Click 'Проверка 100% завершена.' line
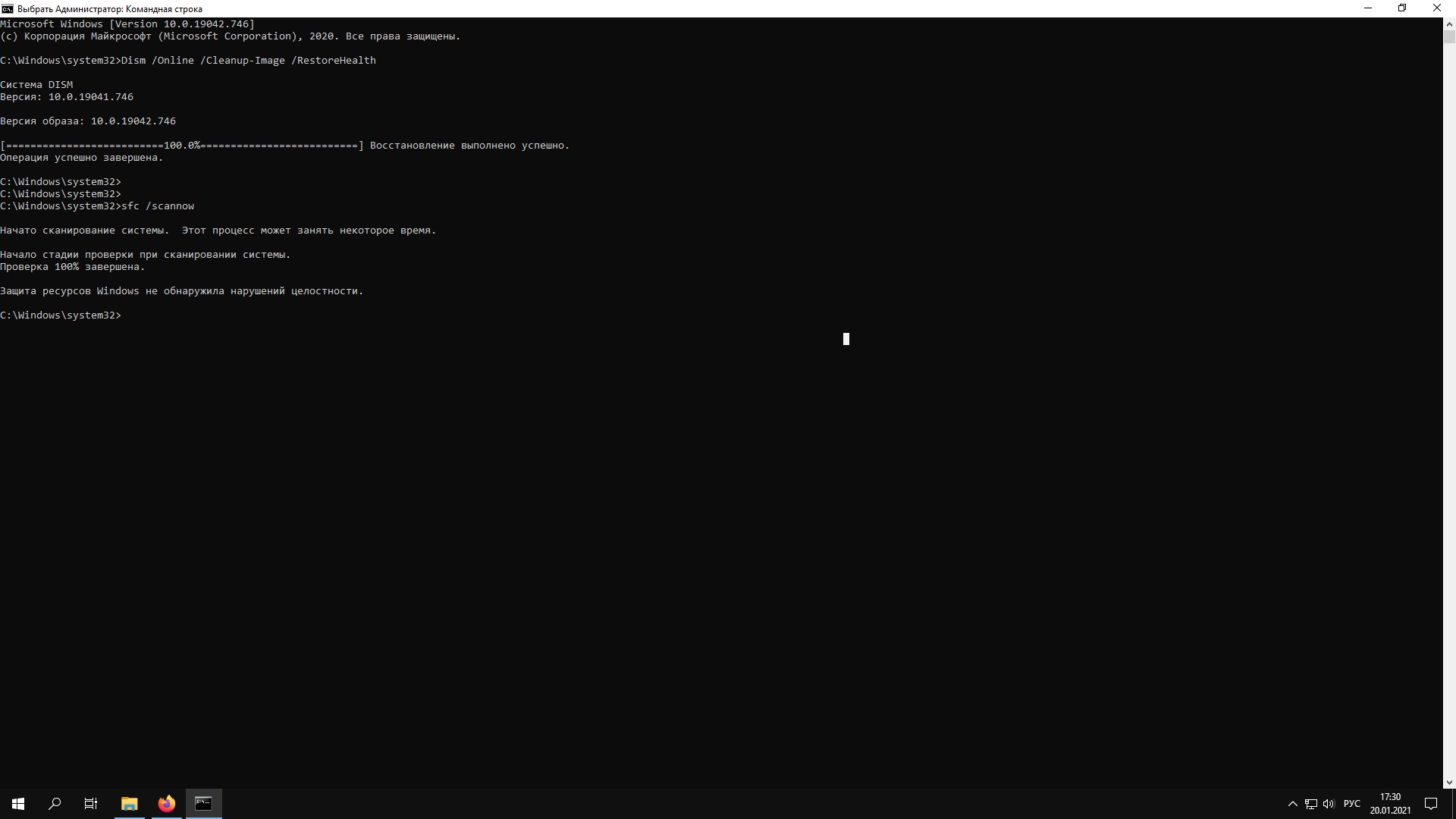 tap(73, 267)
